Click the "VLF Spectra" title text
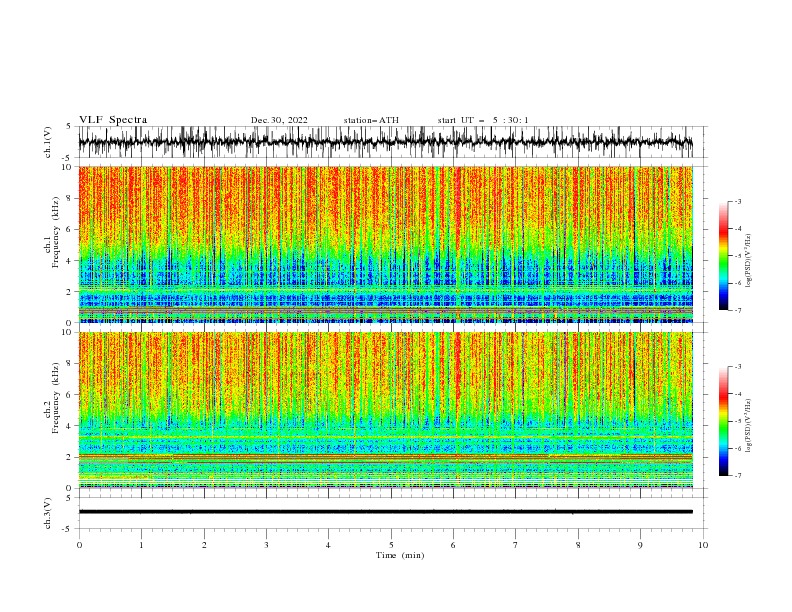 (113, 120)
